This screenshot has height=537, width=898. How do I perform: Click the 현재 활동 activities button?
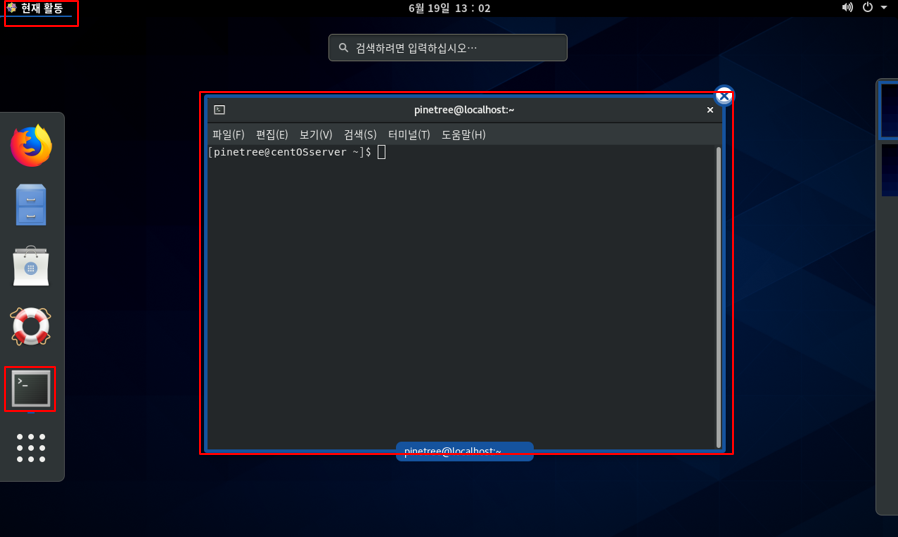(36, 8)
